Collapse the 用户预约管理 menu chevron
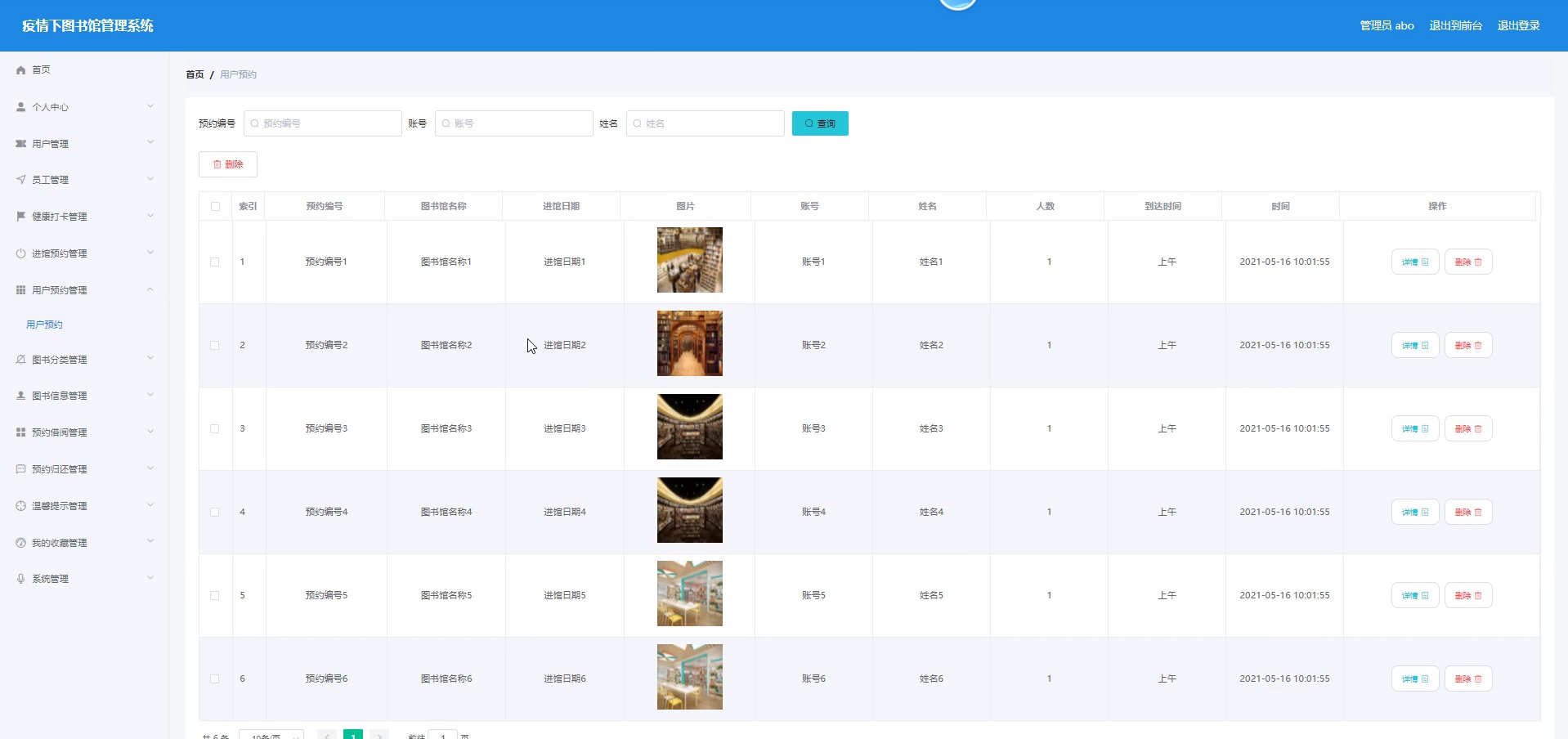 (150, 289)
